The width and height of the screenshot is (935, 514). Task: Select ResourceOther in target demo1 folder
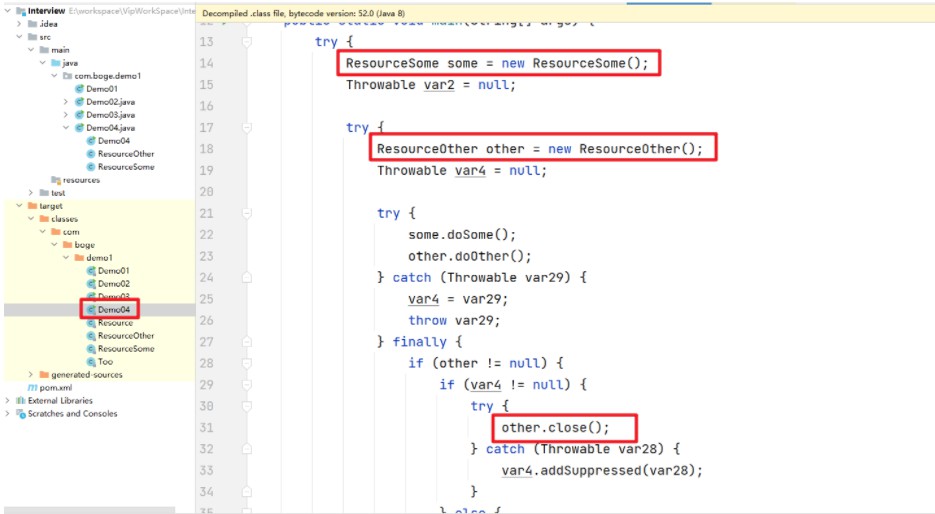click(126, 336)
